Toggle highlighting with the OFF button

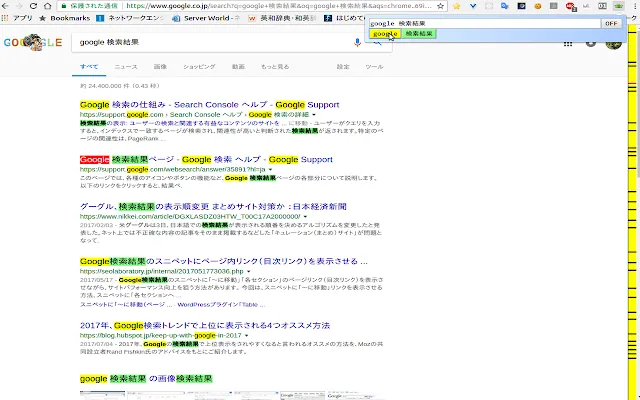point(611,24)
